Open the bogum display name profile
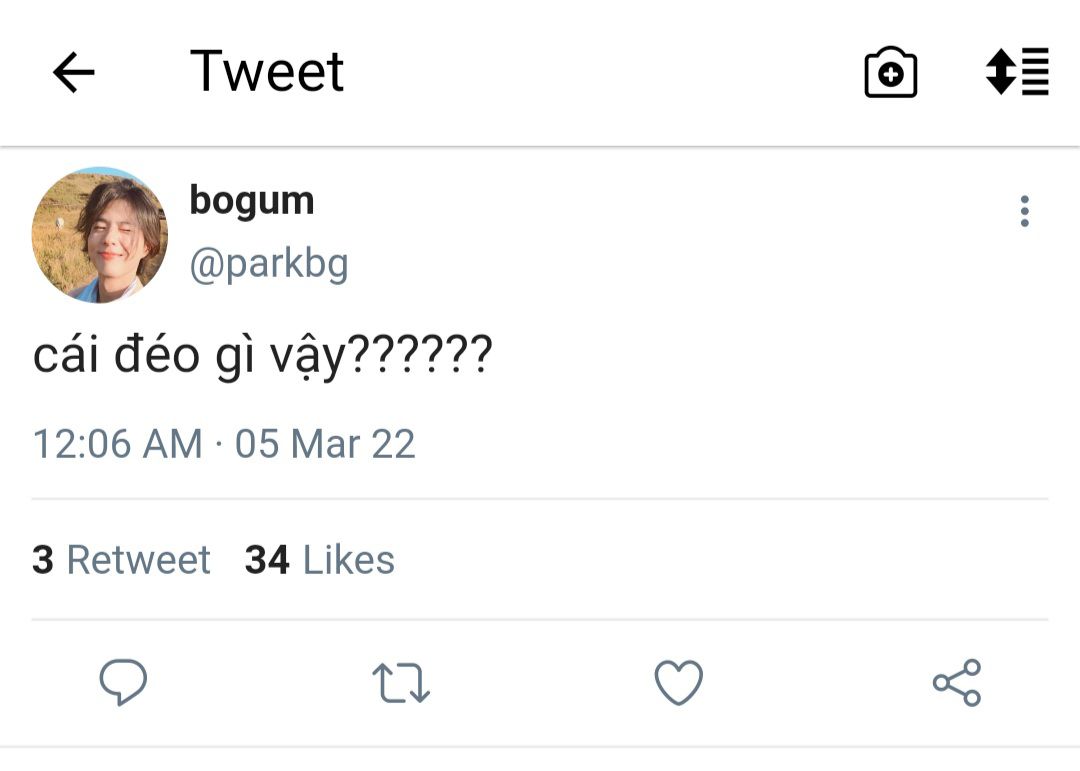Viewport: 1080px width, 771px height. [x=252, y=201]
